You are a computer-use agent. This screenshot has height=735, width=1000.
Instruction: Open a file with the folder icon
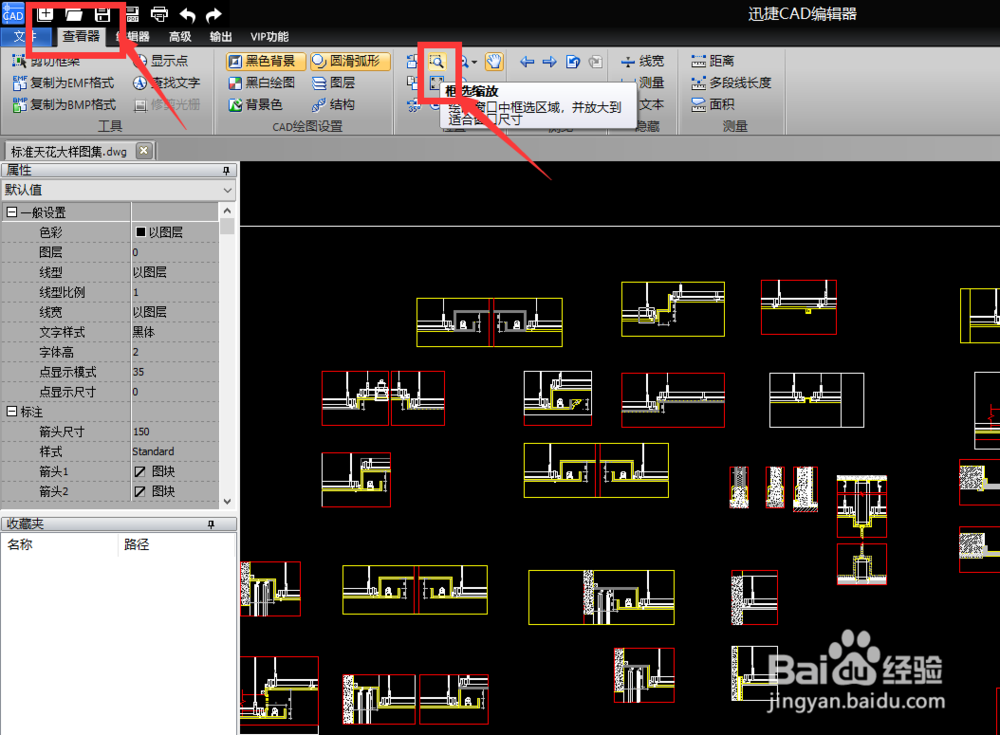(74, 13)
